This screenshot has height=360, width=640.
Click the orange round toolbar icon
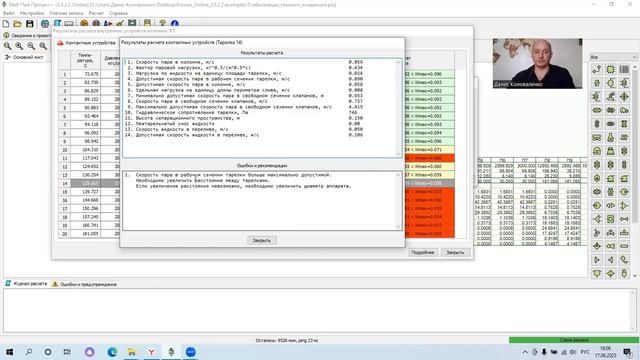click(x=84, y=24)
